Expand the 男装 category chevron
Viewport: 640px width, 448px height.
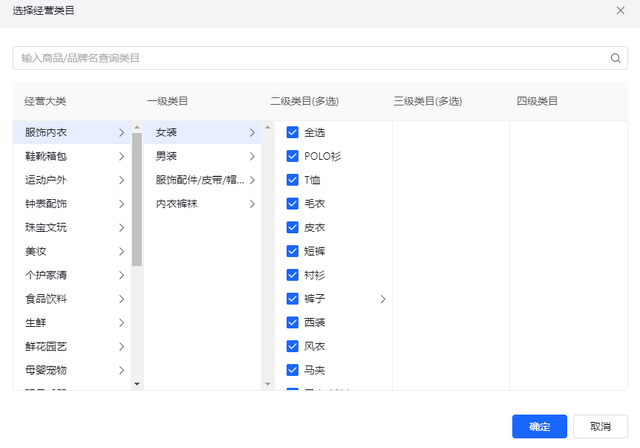coord(252,156)
